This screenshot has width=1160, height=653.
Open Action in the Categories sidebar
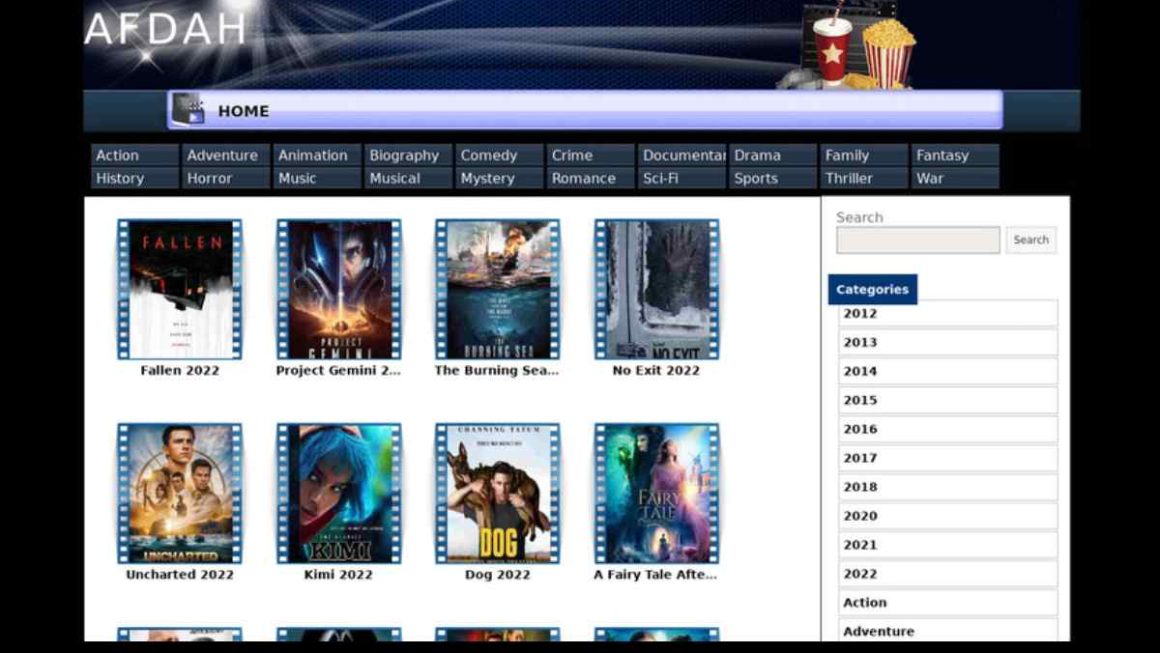(x=948, y=602)
